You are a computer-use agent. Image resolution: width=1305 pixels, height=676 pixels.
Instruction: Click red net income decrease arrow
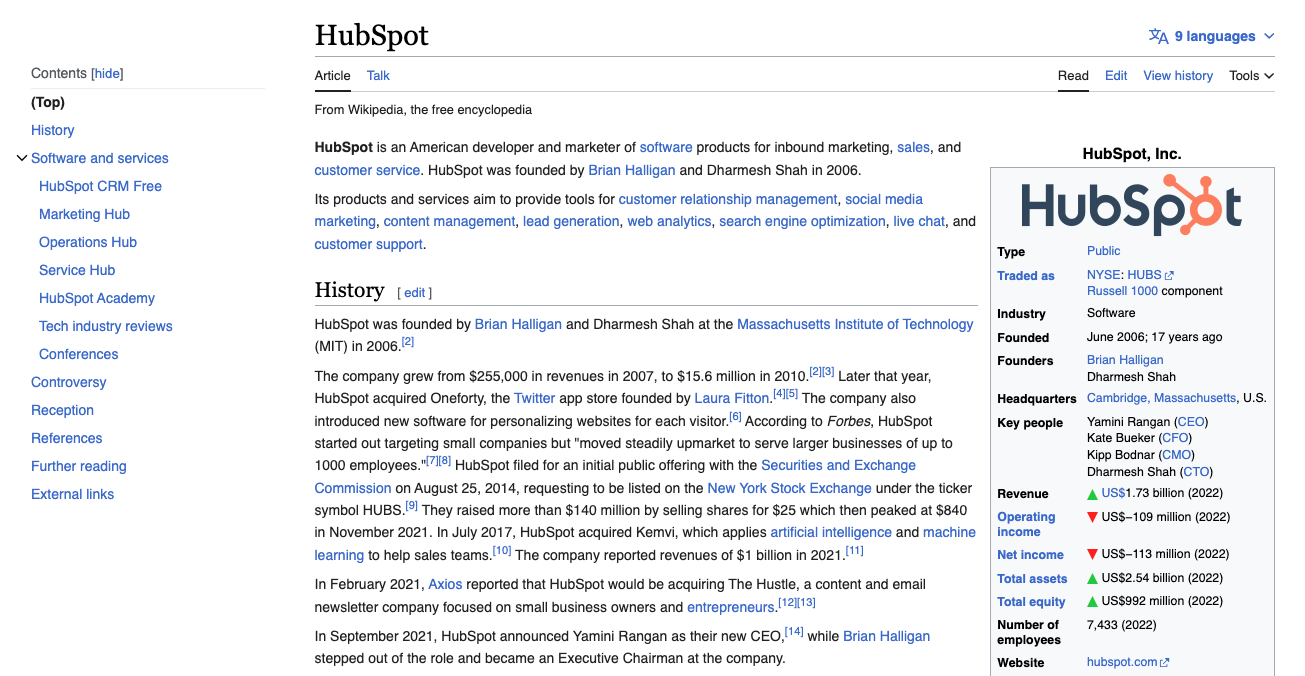(1093, 554)
